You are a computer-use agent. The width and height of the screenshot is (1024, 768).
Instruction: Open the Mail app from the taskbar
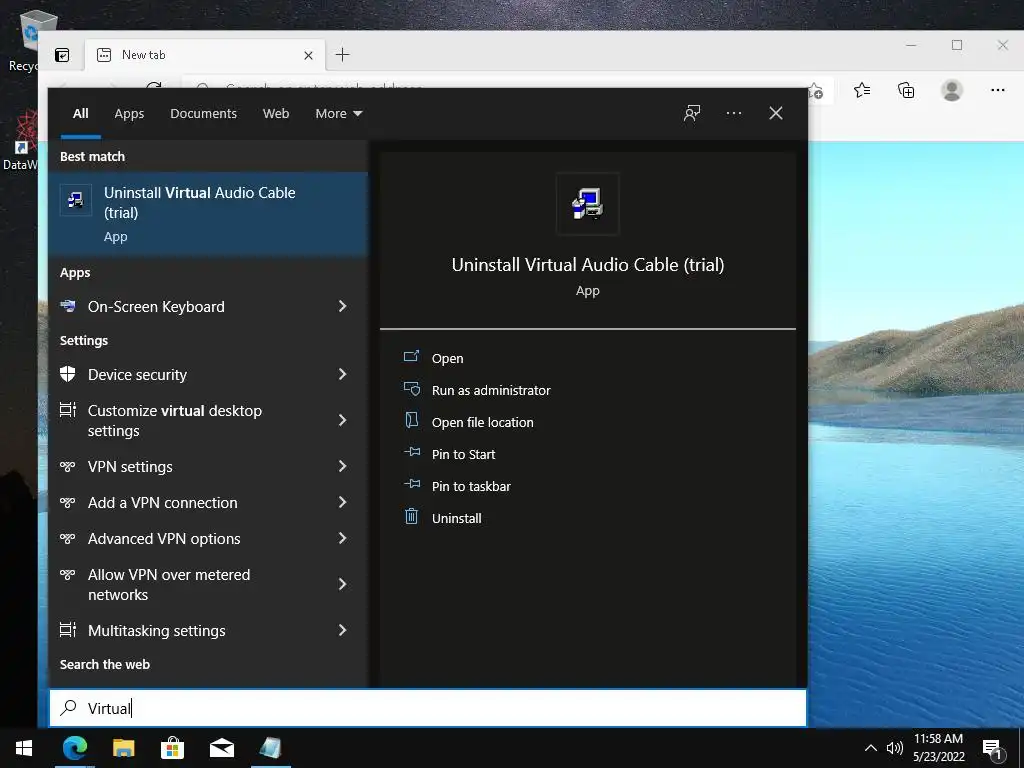(221, 748)
